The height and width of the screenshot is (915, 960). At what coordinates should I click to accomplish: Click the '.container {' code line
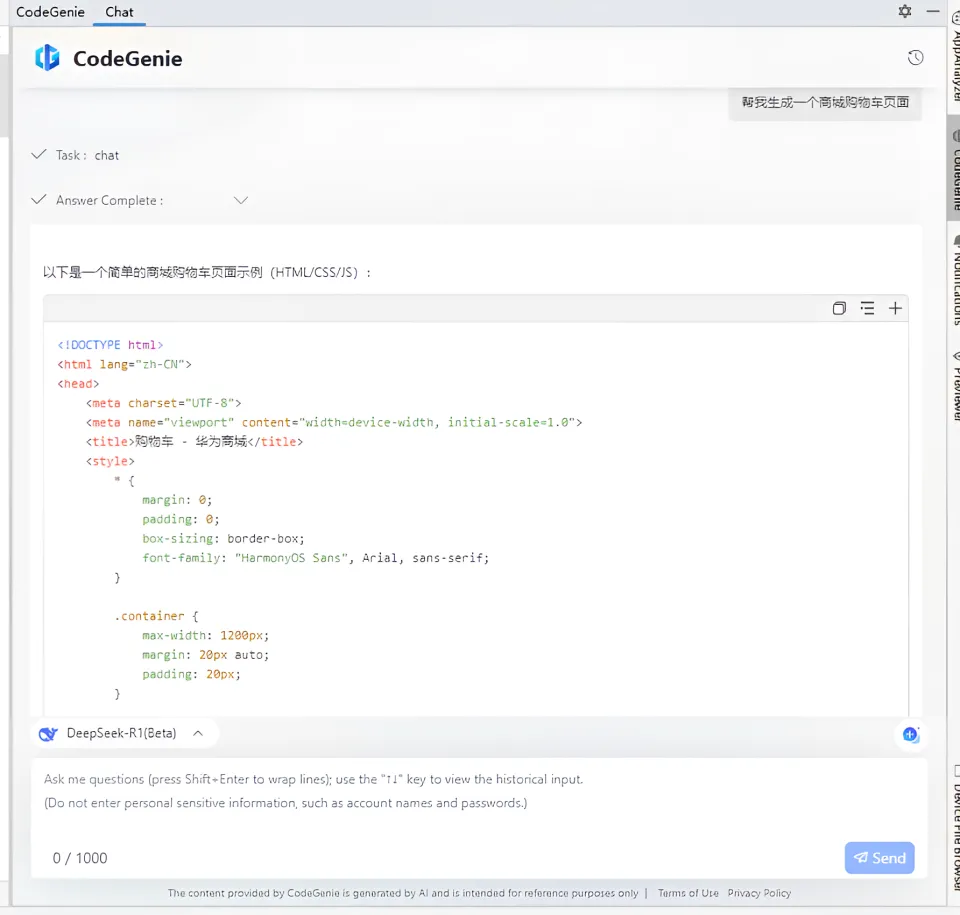(x=156, y=616)
